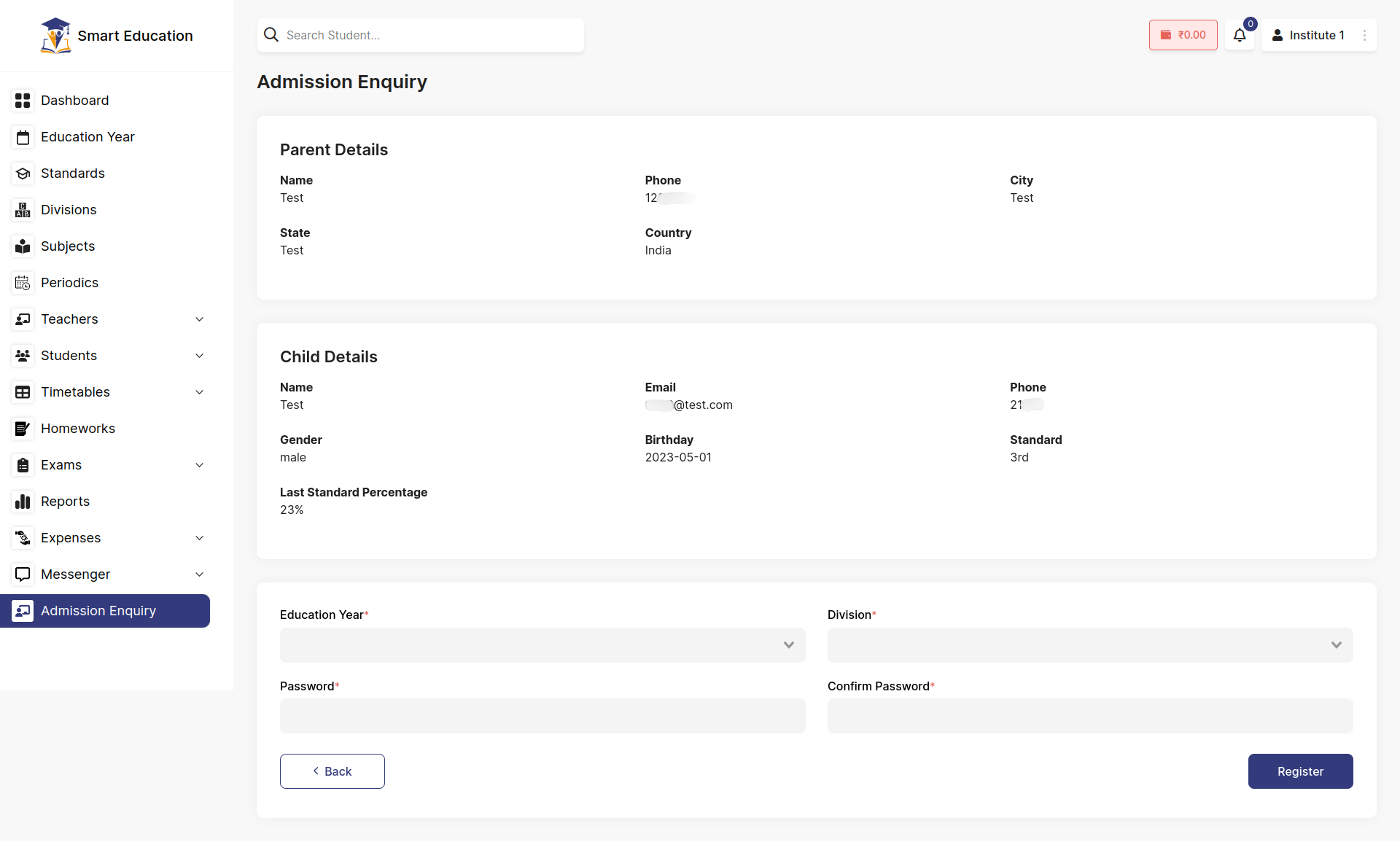Screen dimensions: 1400x842
Task: Click the Messenger chat bubble icon
Action: tap(23, 574)
